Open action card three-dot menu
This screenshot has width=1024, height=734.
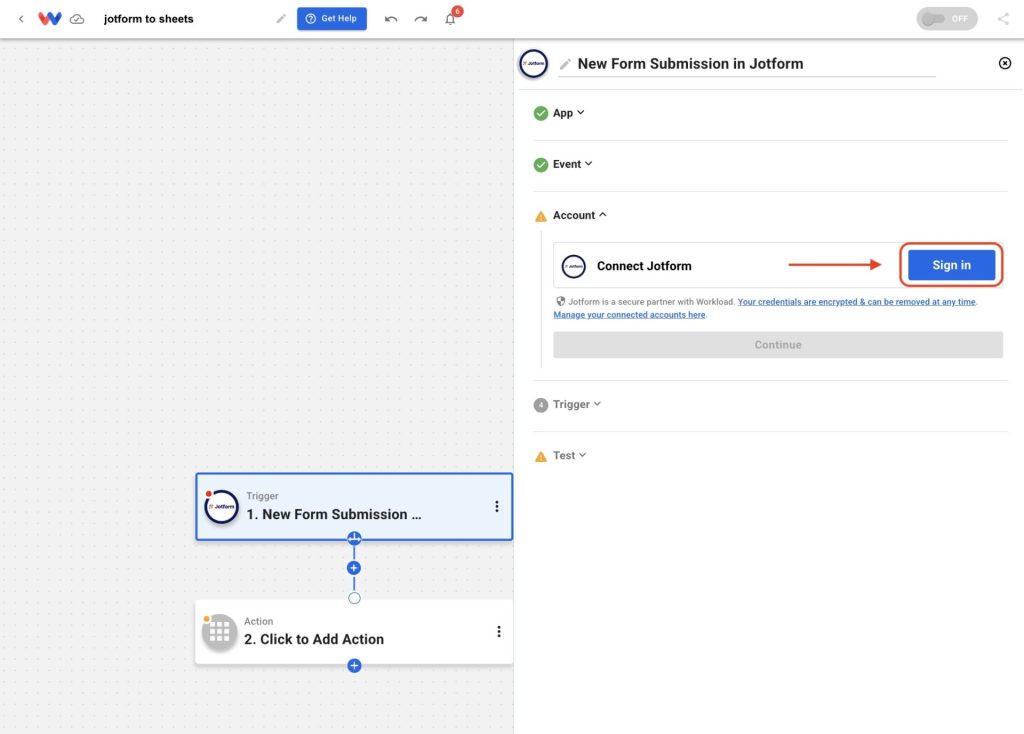point(499,631)
